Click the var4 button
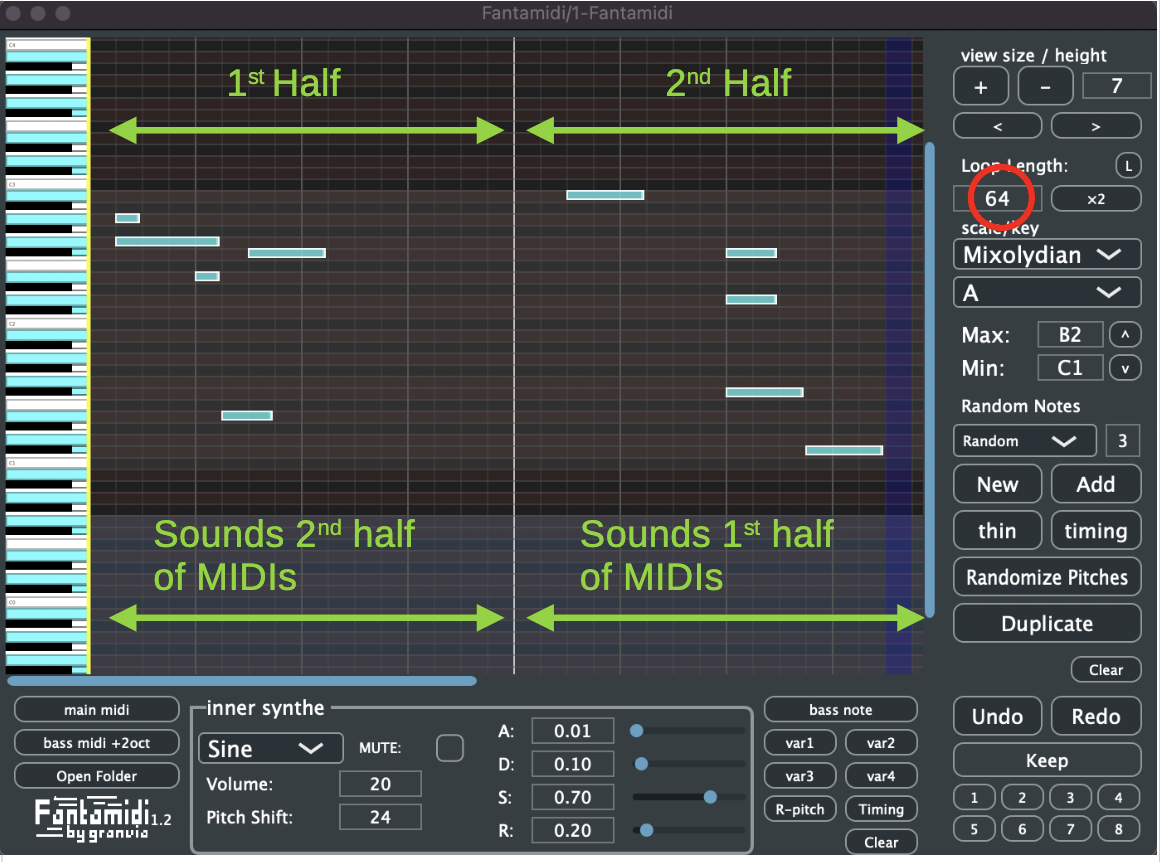Image resolution: width=1160 pixels, height=862 pixels. click(x=881, y=776)
